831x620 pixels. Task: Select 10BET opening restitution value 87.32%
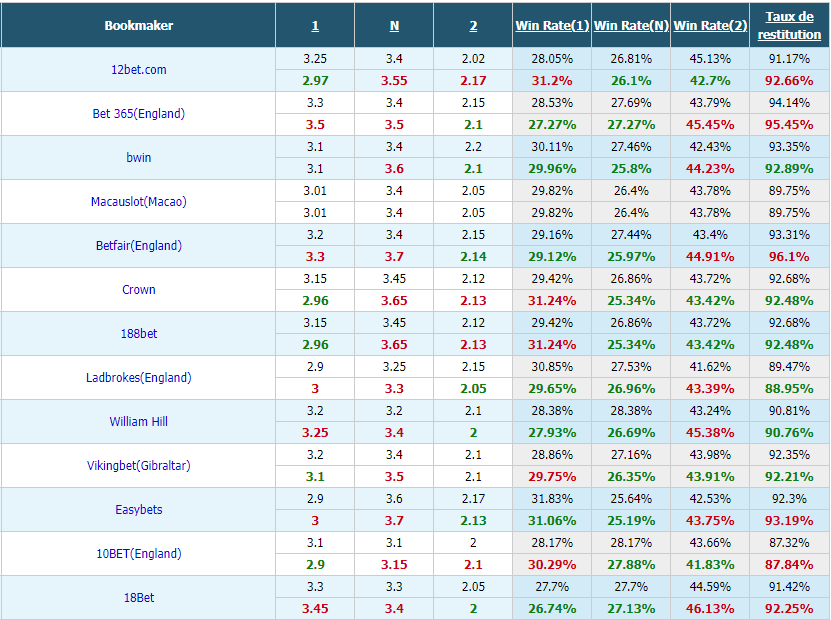[789, 543]
